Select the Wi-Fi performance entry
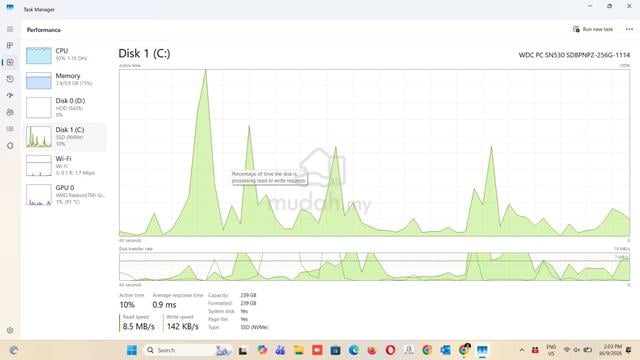The width and height of the screenshot is (640, 360). pyautogui.click(x=65, y=165)
